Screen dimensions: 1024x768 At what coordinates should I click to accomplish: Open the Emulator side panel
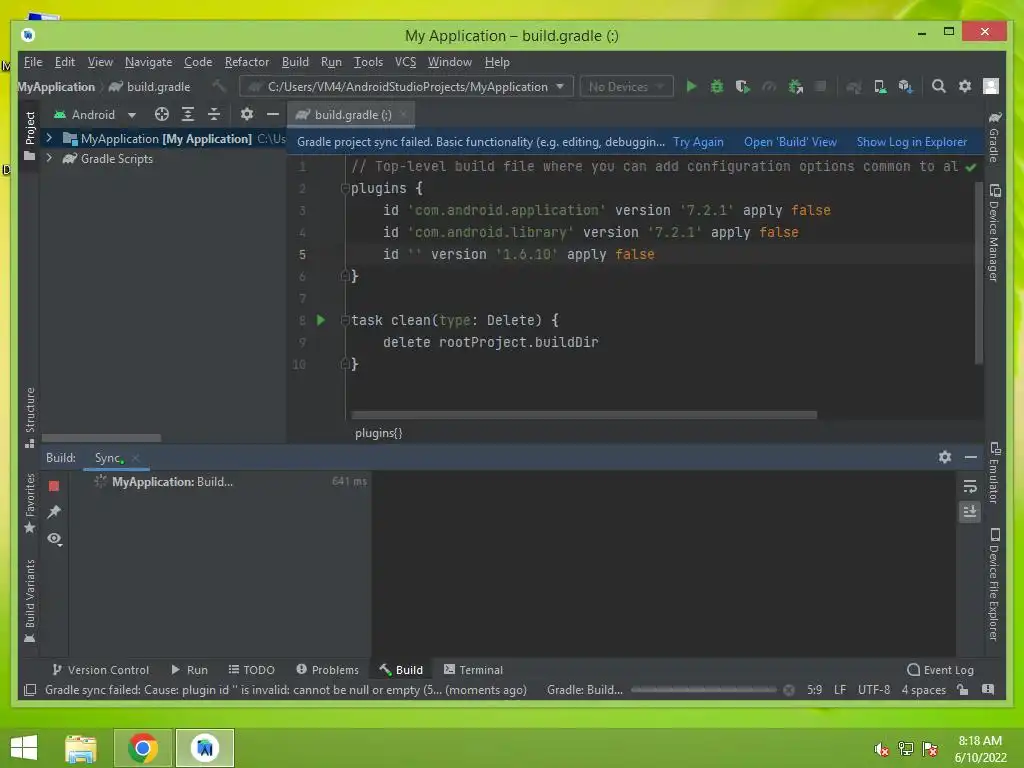click(x=994, y=473)
